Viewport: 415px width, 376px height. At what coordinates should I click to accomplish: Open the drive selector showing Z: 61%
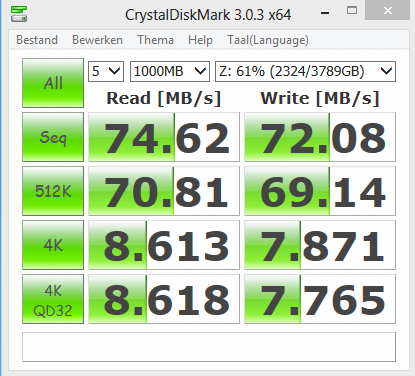tap(305, 71)
